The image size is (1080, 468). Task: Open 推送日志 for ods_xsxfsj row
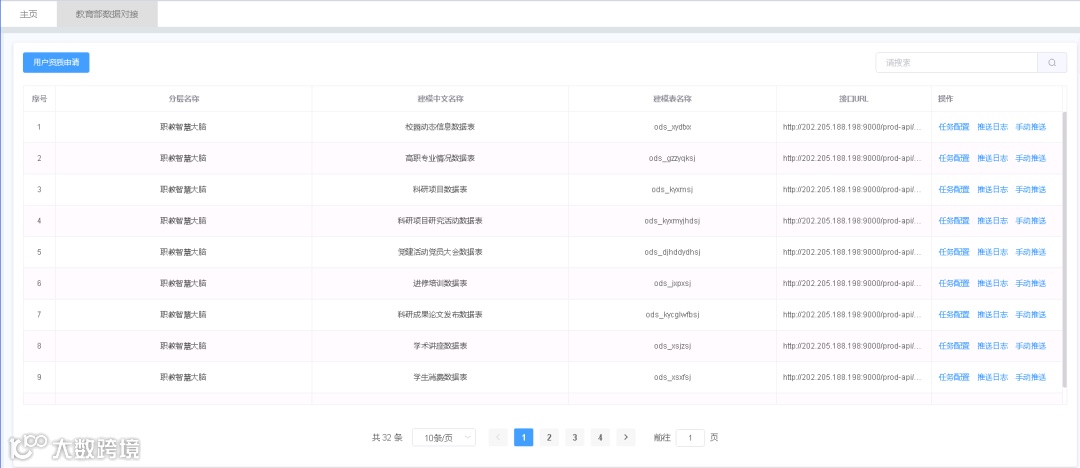pyautogui.click(x=993, y=377)
